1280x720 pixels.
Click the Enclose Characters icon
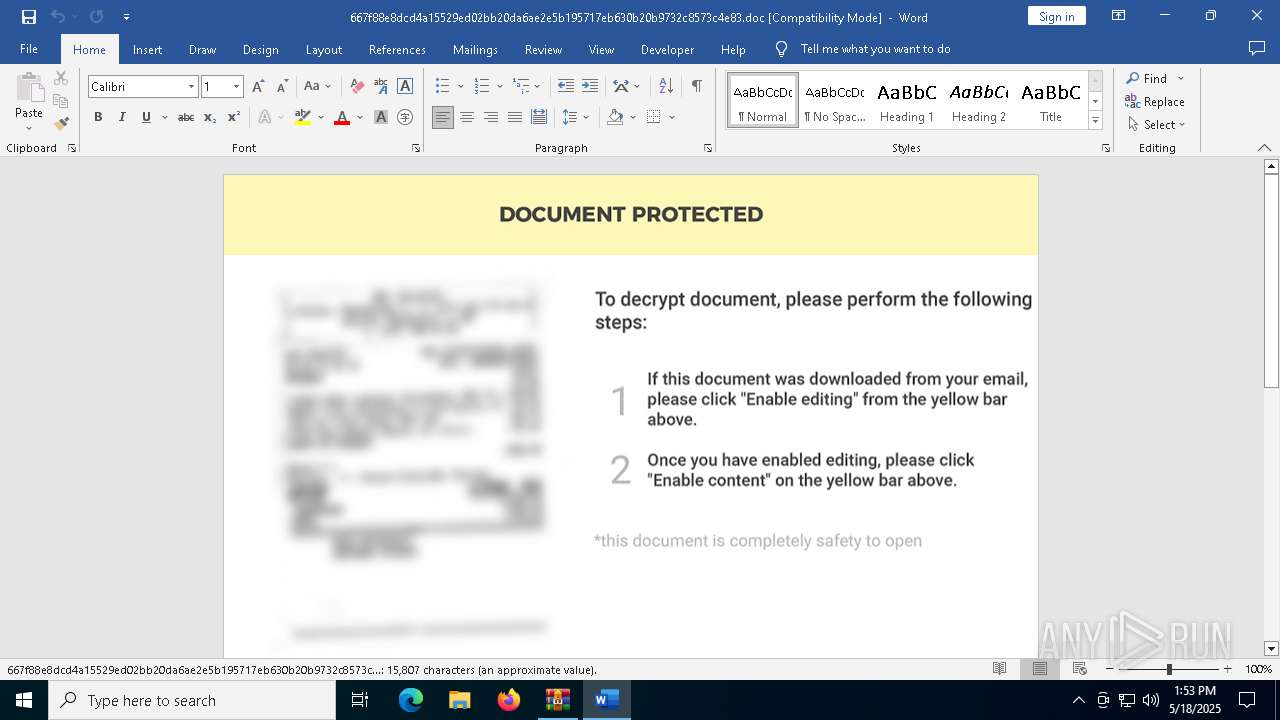tap(405, 117)
